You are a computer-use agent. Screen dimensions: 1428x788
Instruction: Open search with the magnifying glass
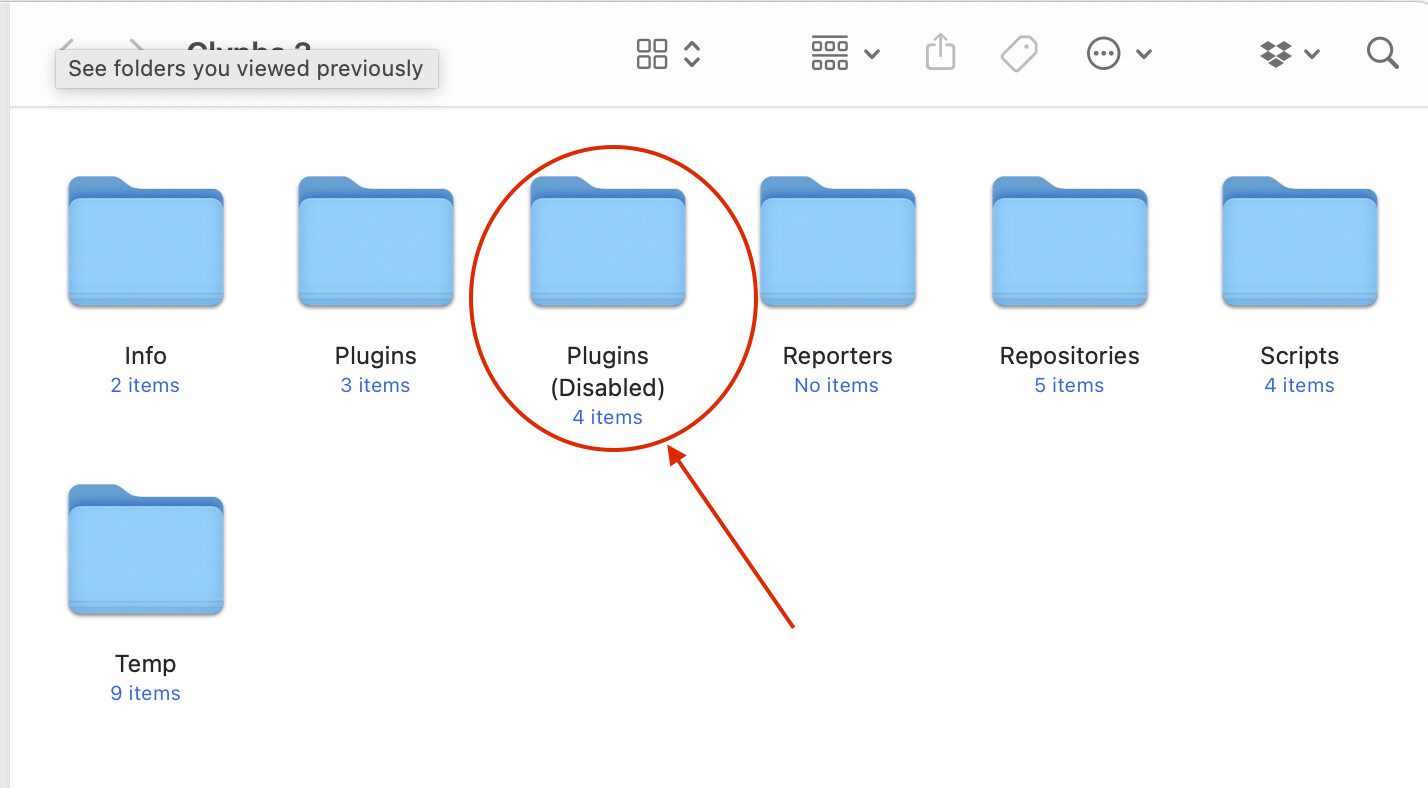coord(1382,53)
